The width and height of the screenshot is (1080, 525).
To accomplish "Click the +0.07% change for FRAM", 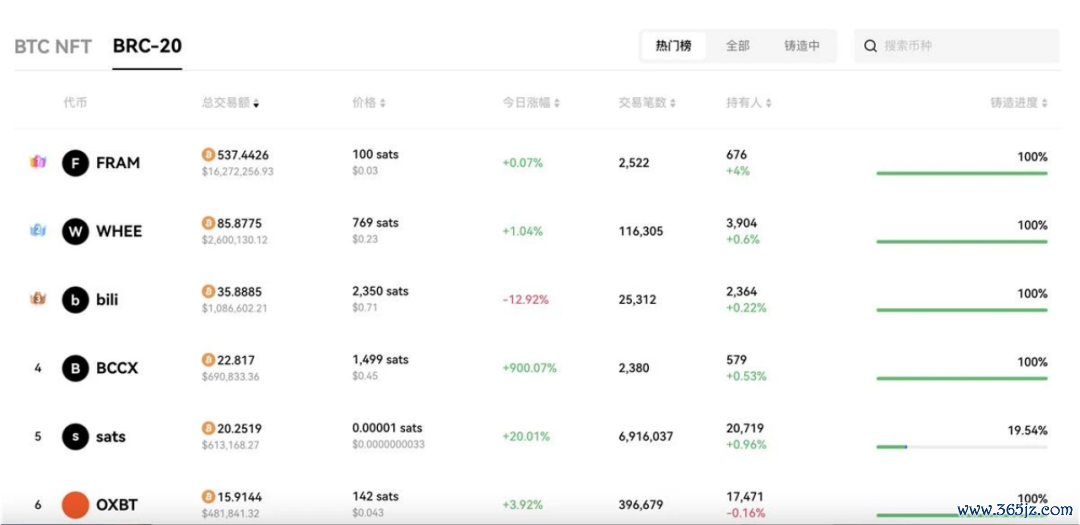I will coord(522,163).
